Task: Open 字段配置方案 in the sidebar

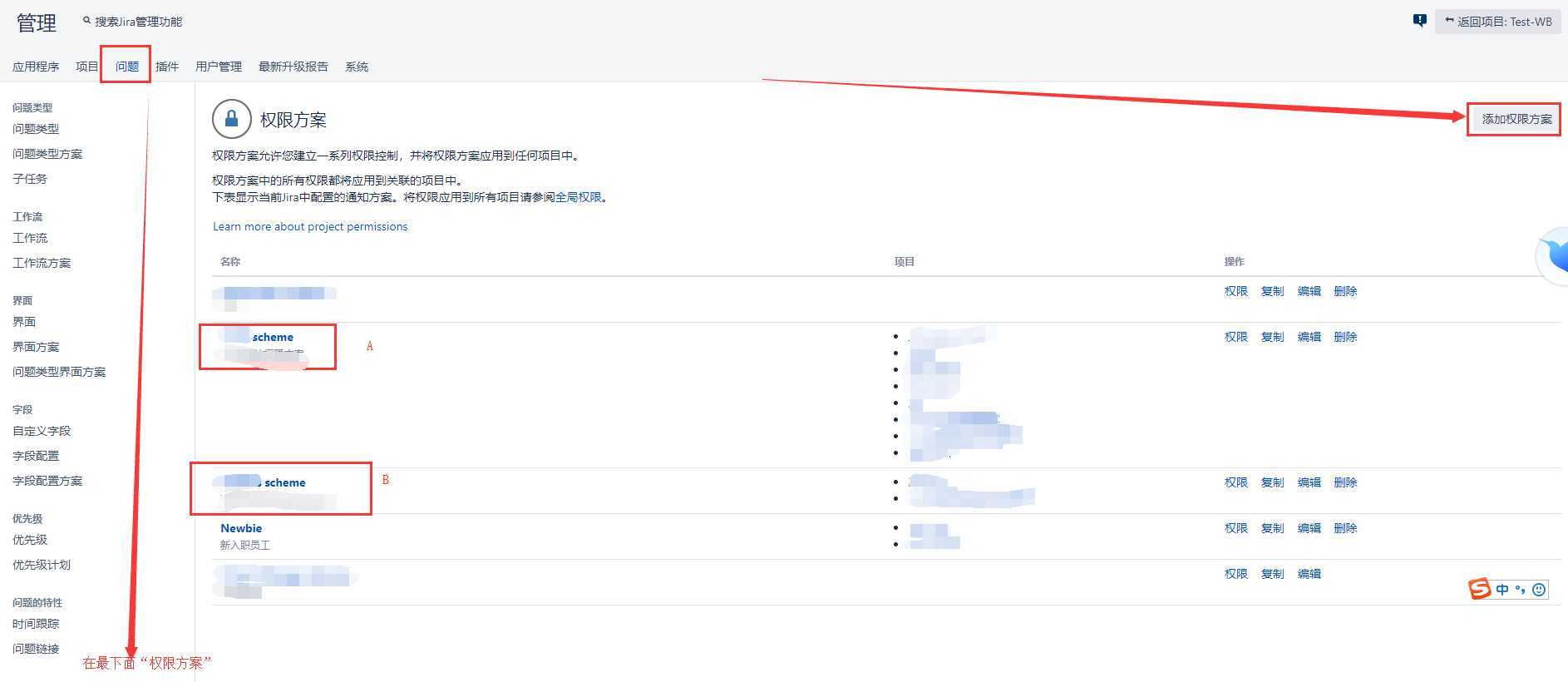Action: 47,481
